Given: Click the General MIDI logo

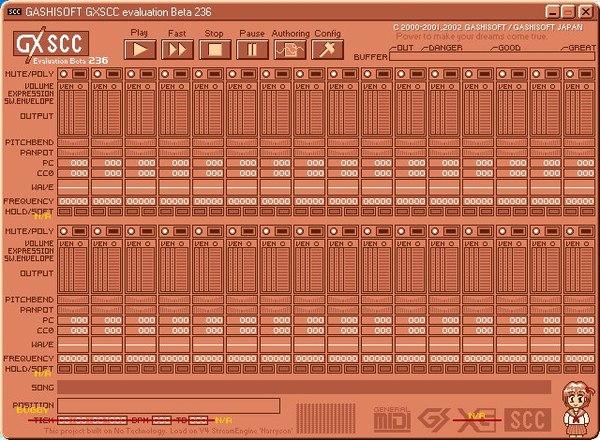Looking at the screenshot, I should click(x=392, y=417).
